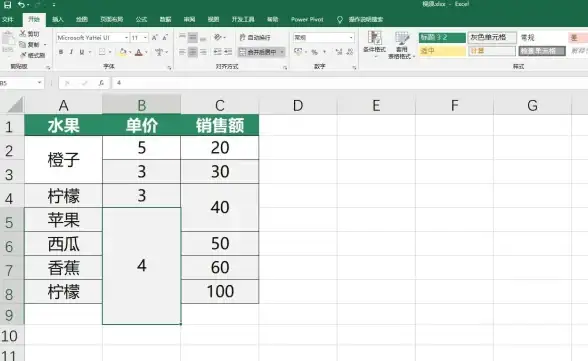The width and height of the screenshot is (588, 361).
Task: Switch to the Insert (插入) tab
Action: 58,19
